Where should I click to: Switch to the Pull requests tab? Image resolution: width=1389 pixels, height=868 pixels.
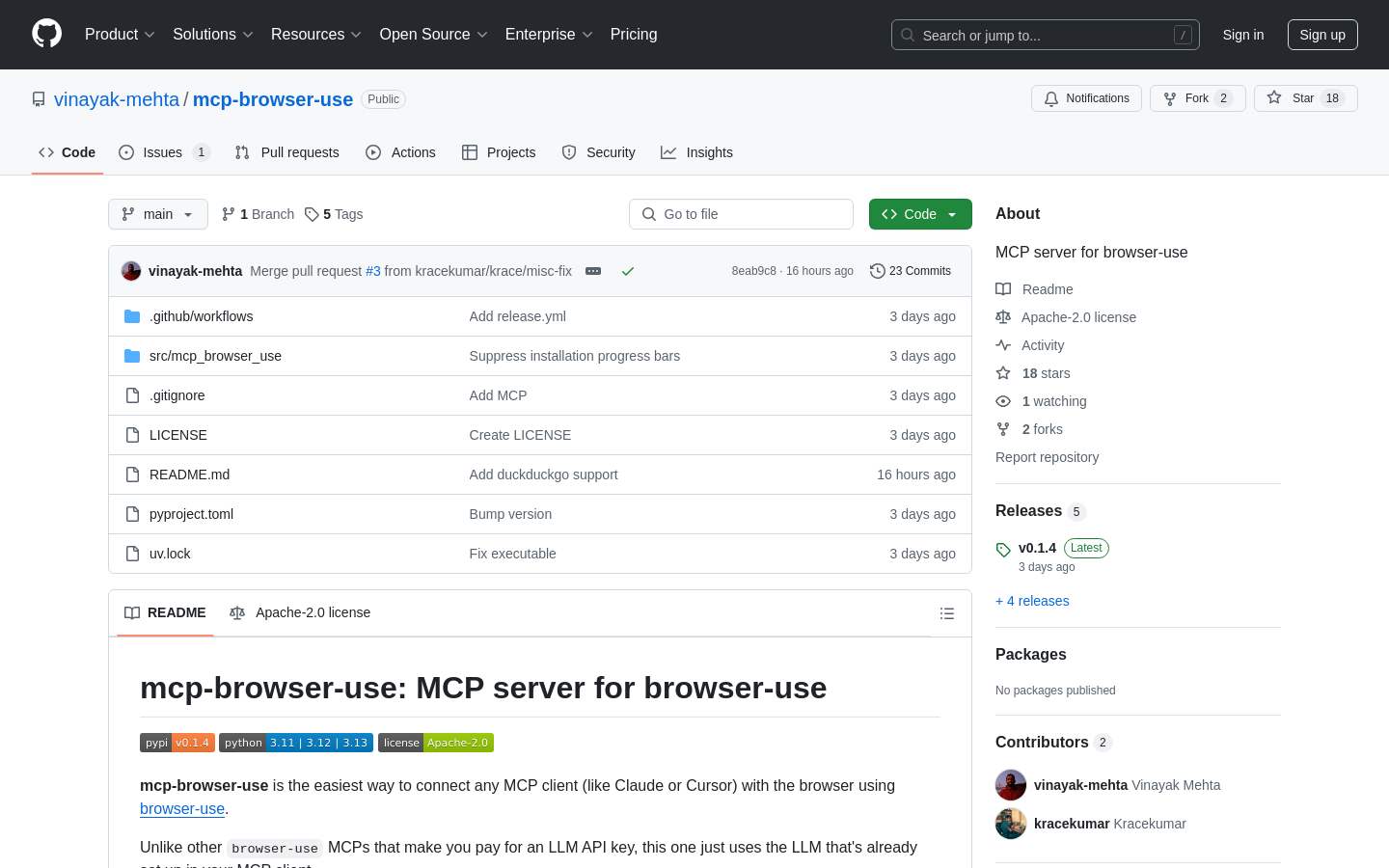[x=287, y=152]
